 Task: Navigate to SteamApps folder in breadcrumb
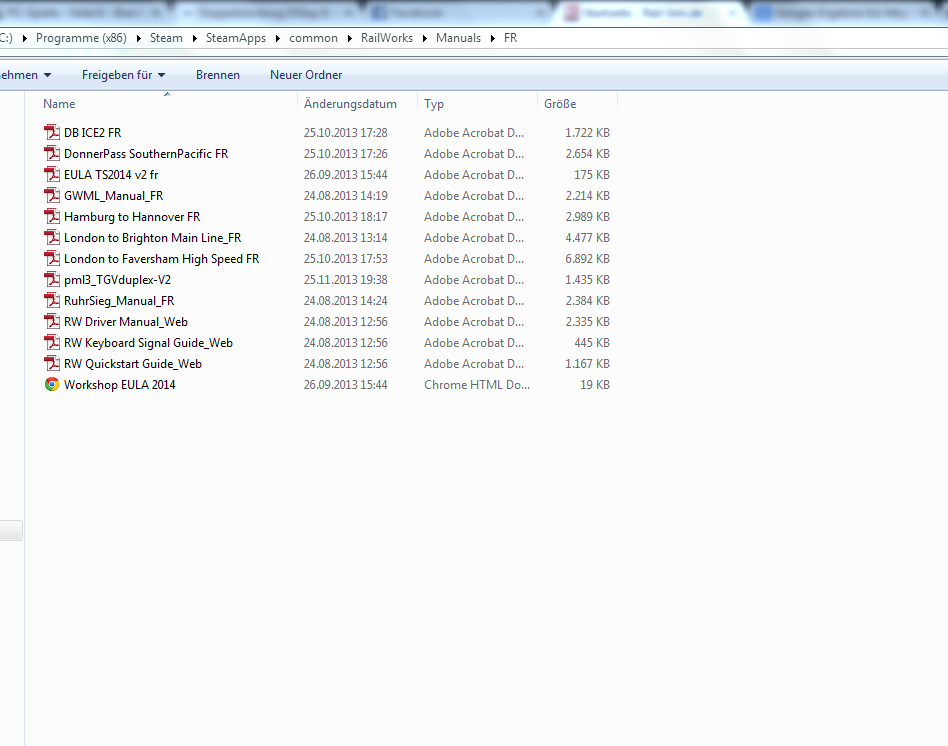236,38
